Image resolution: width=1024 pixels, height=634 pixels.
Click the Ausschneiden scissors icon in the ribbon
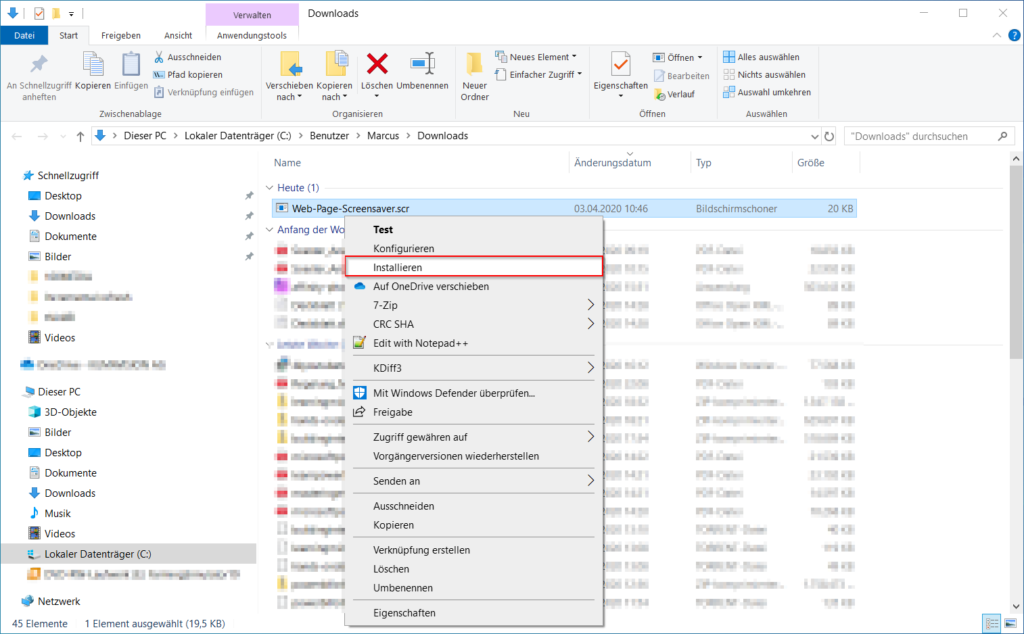point(159,57)
